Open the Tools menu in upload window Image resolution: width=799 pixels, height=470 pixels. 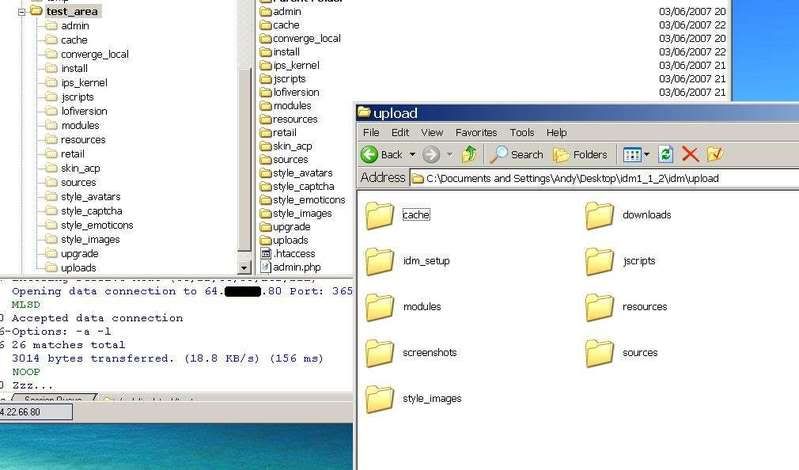[x=522, y=133]
